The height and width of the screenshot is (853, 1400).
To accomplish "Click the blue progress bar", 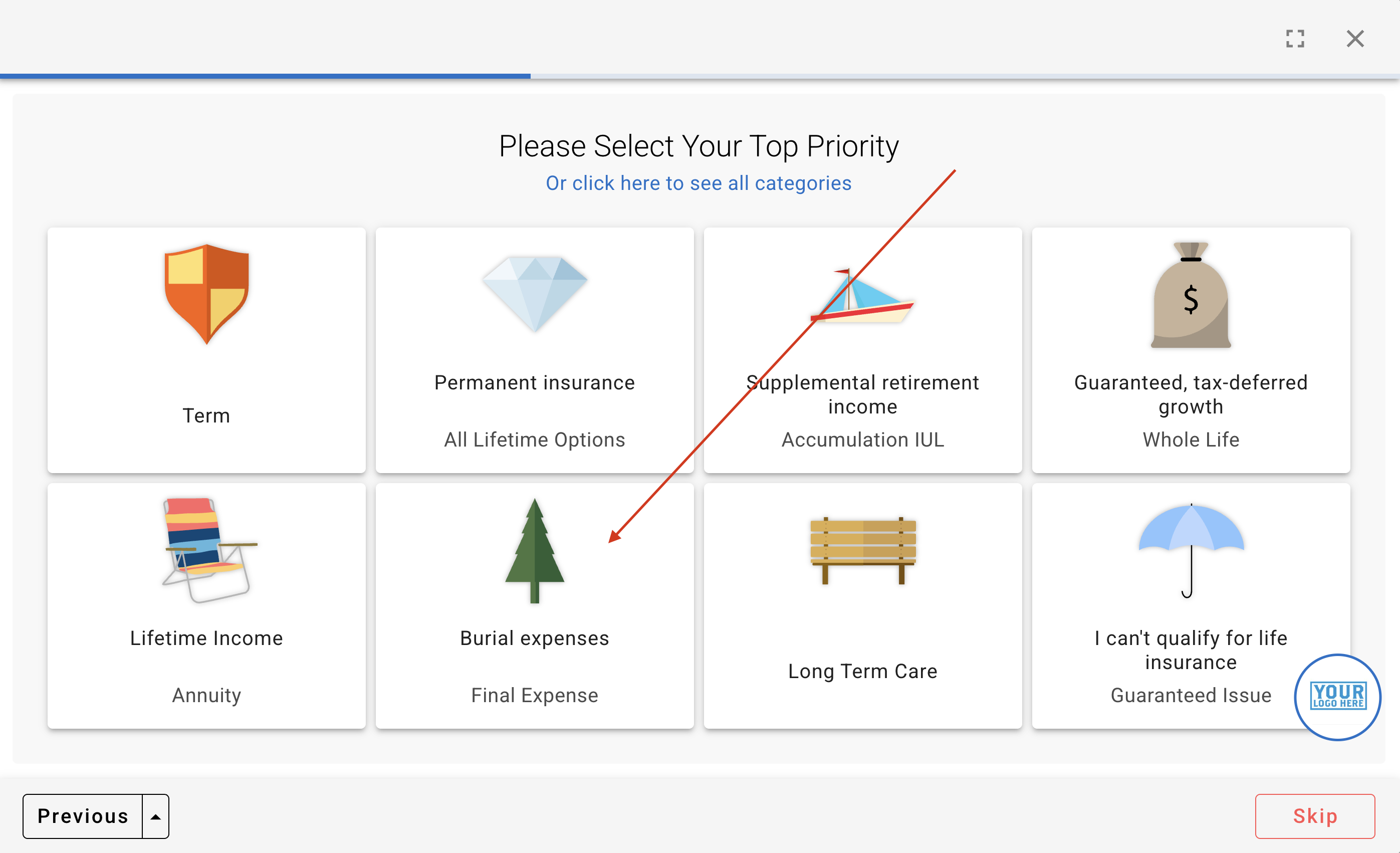I will [x=265, y=76].
